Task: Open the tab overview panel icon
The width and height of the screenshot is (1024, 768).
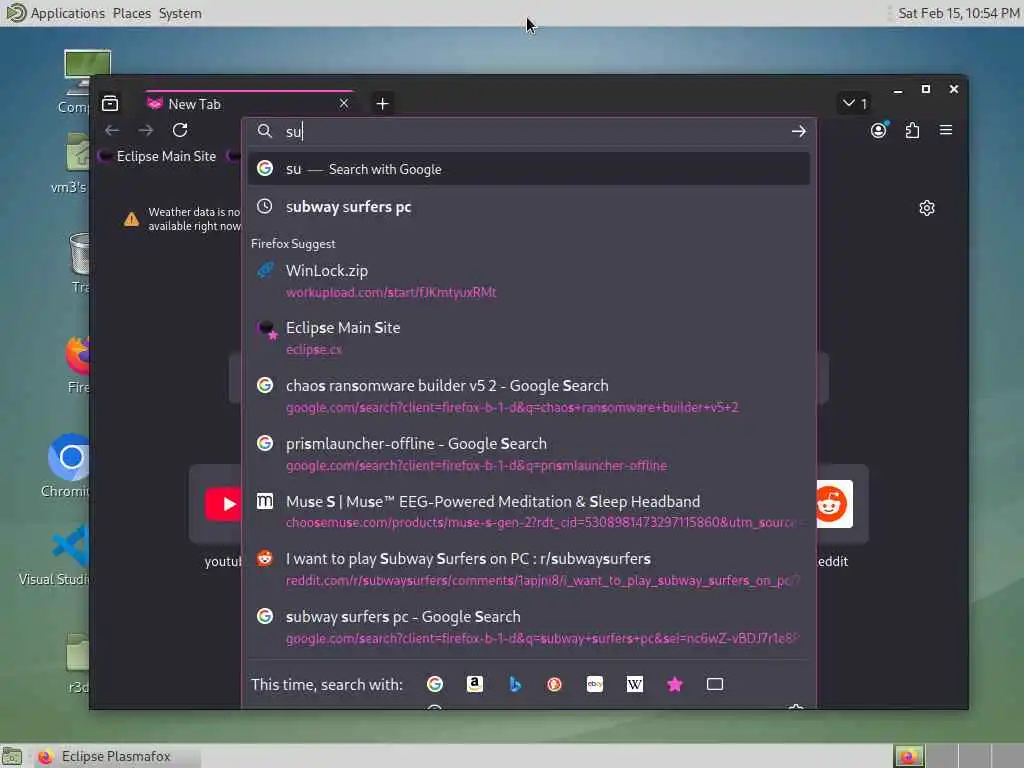Action: tap(110, 103)
